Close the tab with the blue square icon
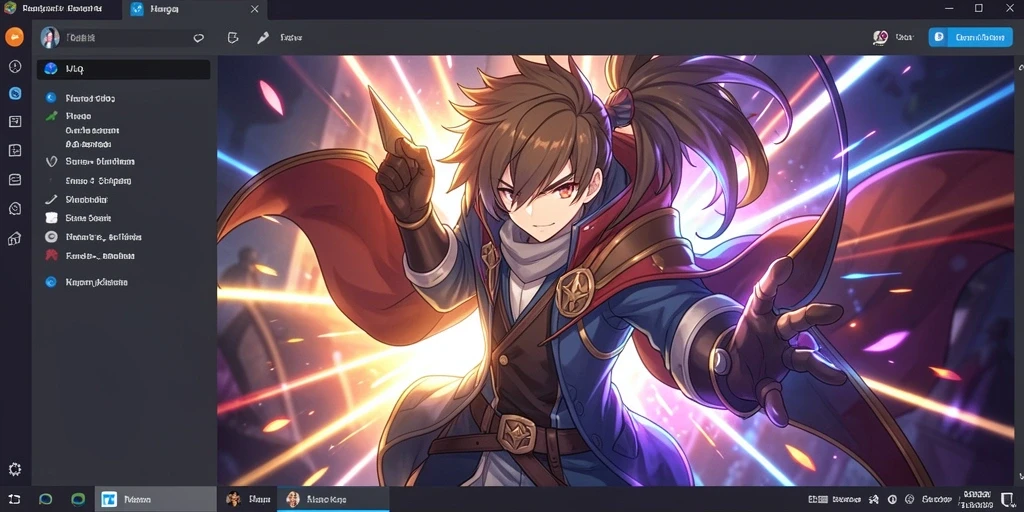 tap(255, 9)
